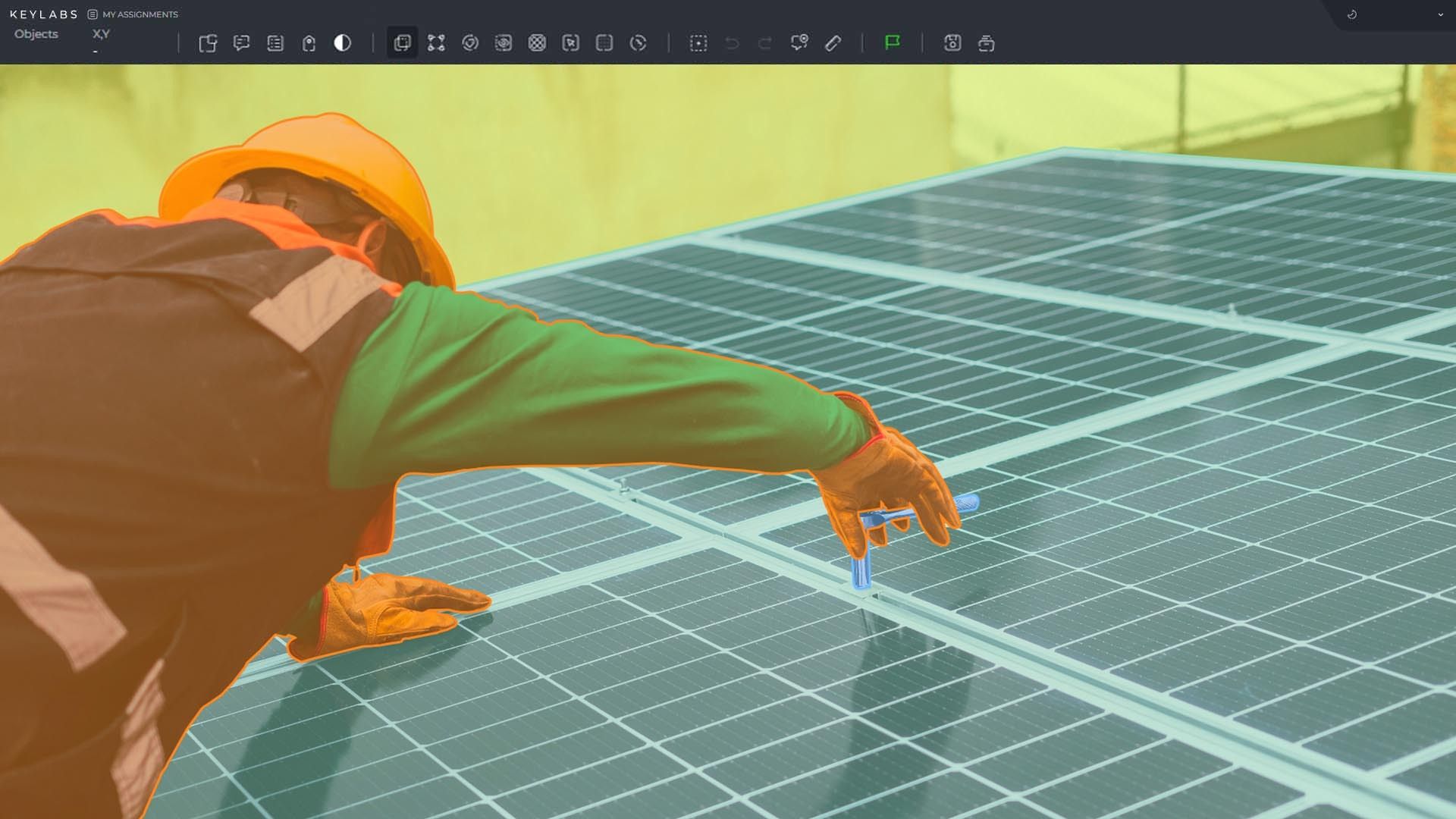Save work with the disk icon
The image size is (1456, 819).
(952, 43)
